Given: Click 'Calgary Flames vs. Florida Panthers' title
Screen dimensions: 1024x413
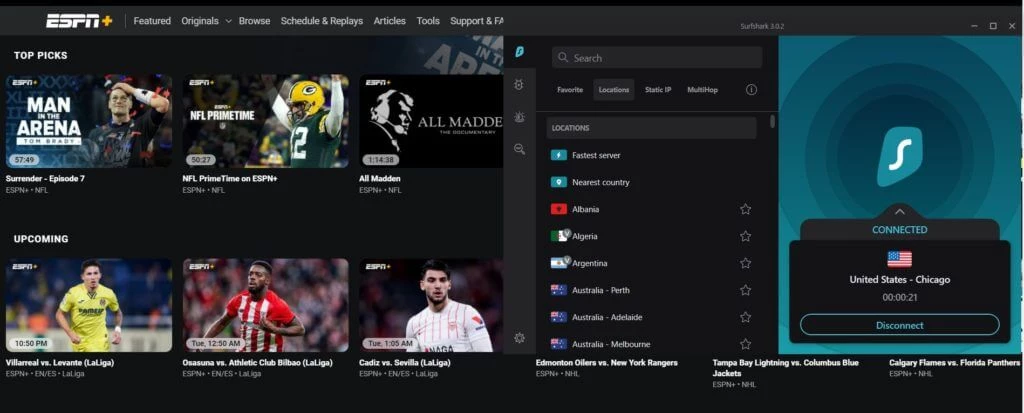Looking at the screenshot, I should (954, 363).
